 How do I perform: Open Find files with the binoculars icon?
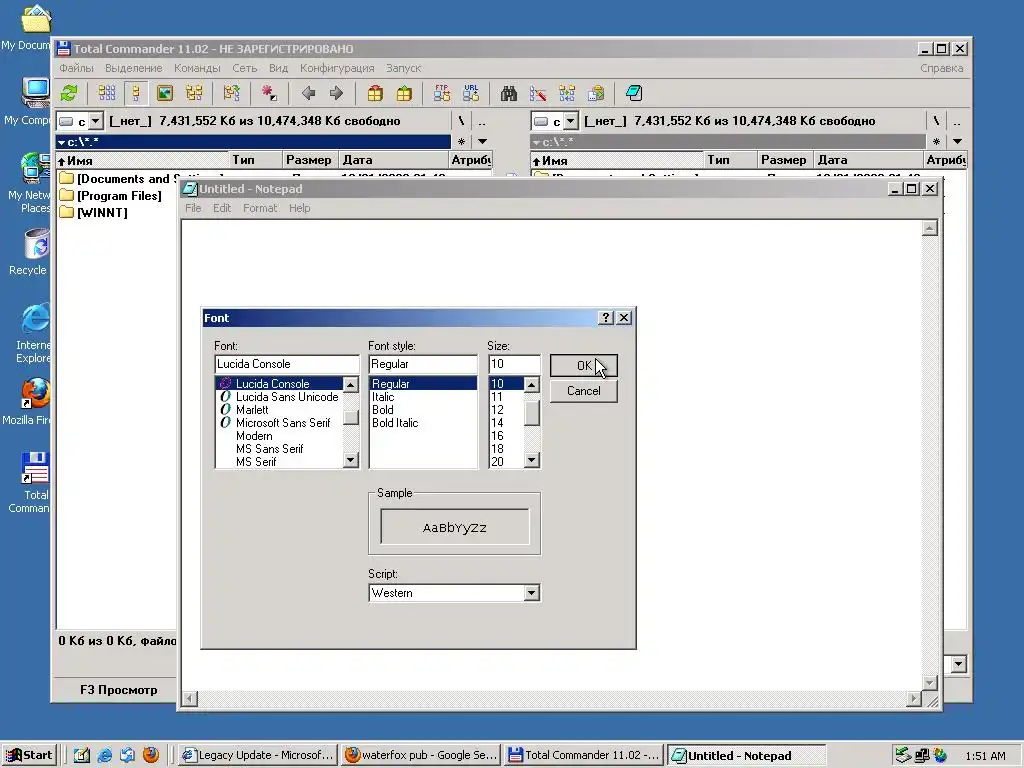[x=509, y=93]
